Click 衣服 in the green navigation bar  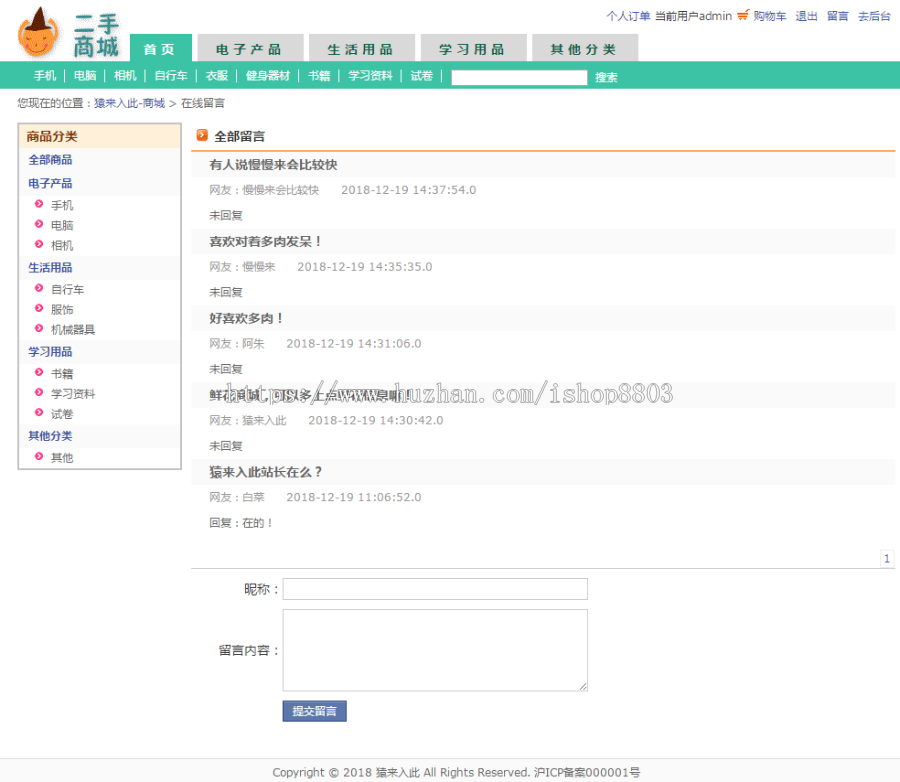coord(217,76)
